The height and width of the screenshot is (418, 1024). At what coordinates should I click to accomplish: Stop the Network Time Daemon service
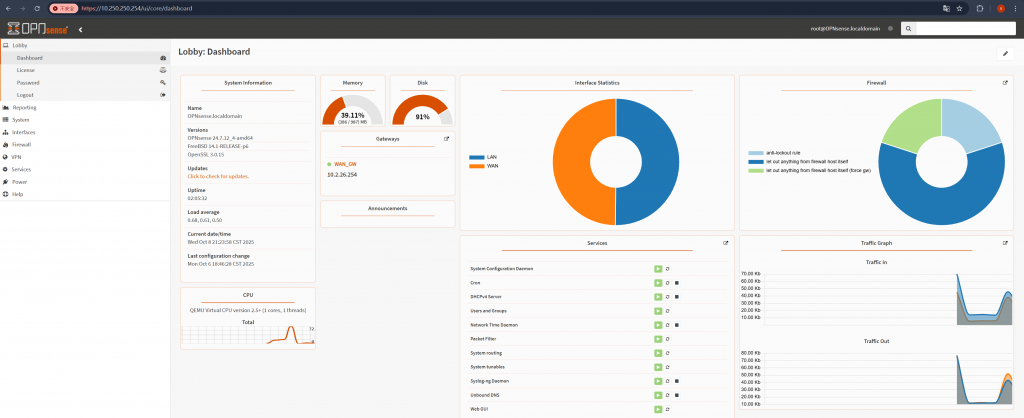(677, 325)
